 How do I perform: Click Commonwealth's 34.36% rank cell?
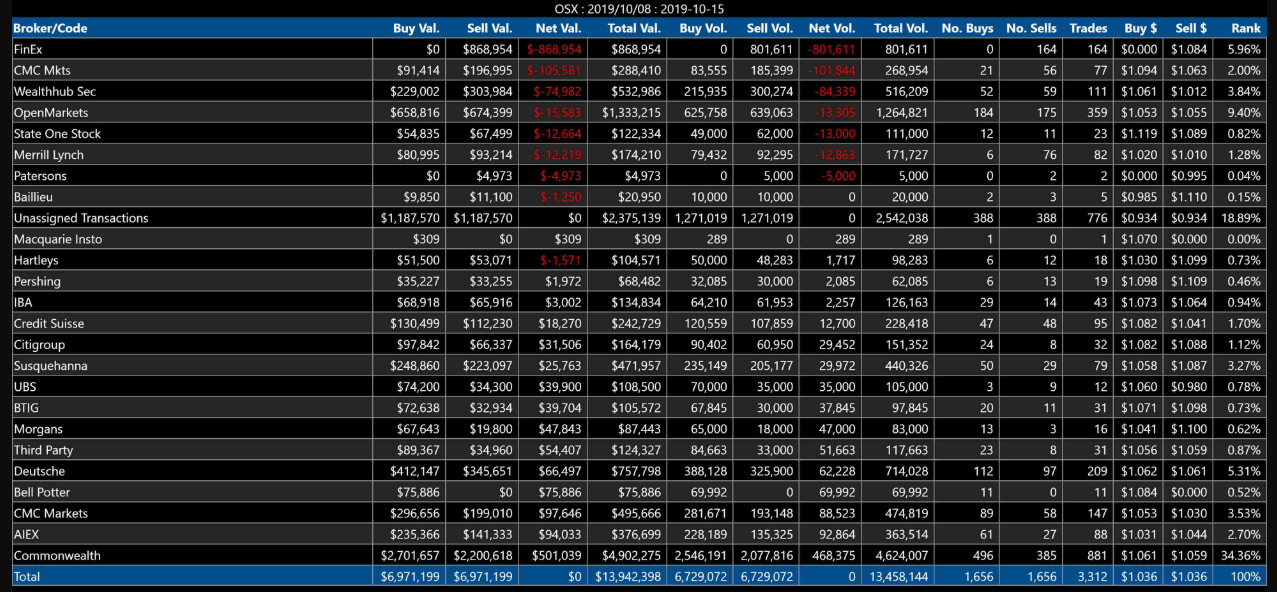1241,556
